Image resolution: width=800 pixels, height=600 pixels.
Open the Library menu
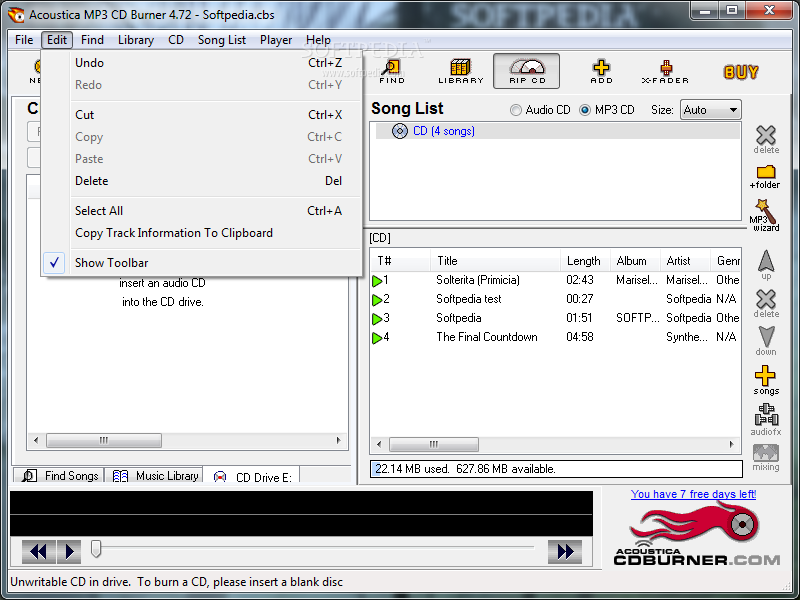point(136,40)
